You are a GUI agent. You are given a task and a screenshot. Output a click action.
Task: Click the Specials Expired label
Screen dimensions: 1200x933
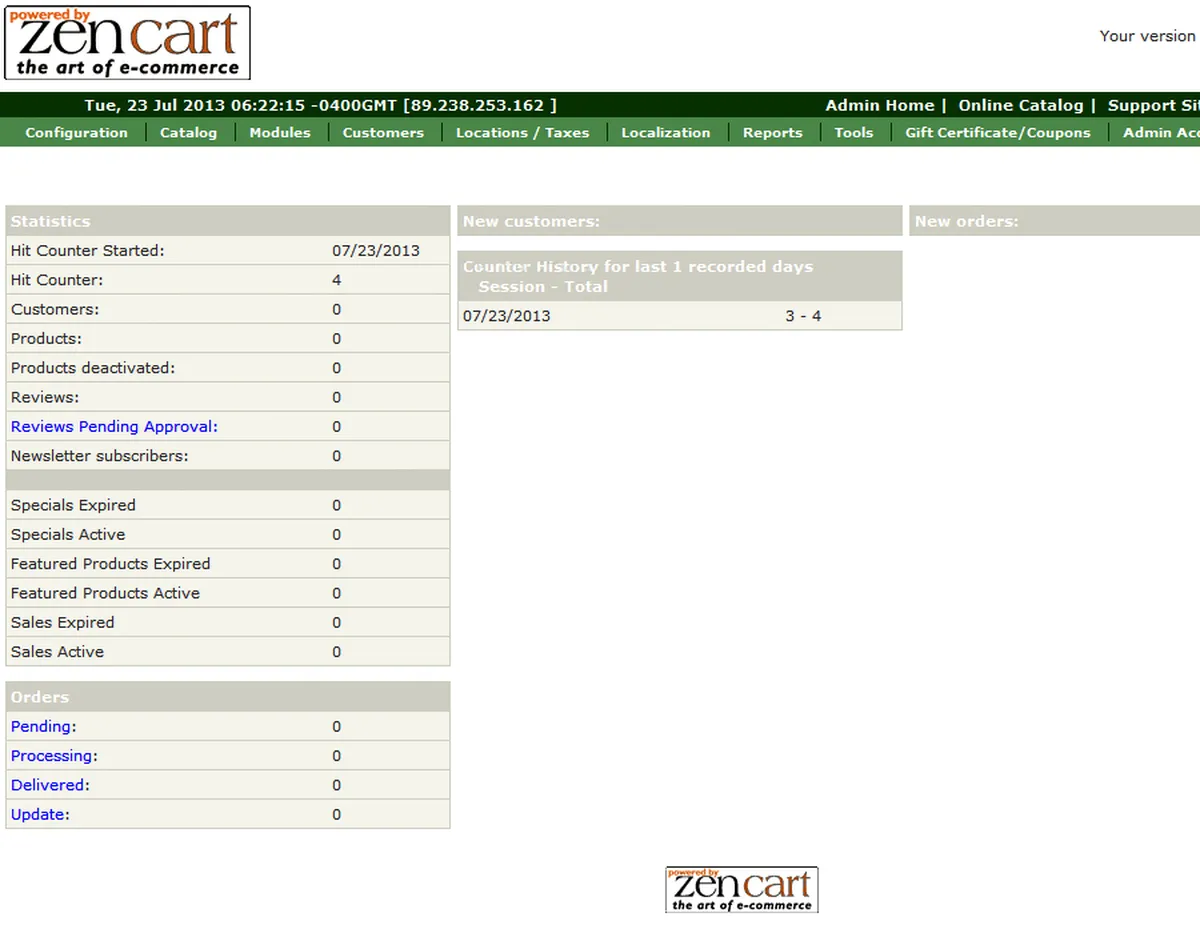(73, 505)
